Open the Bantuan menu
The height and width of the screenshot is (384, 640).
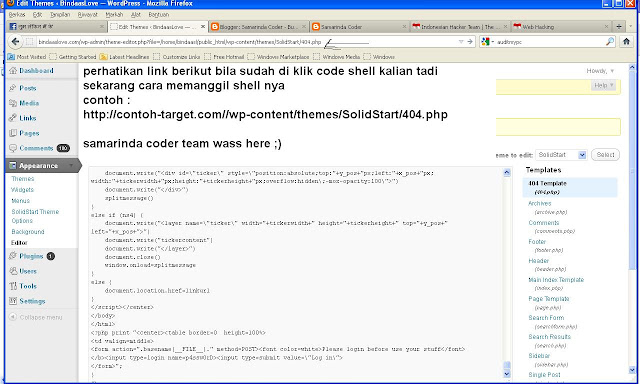[x=159, y=14]
